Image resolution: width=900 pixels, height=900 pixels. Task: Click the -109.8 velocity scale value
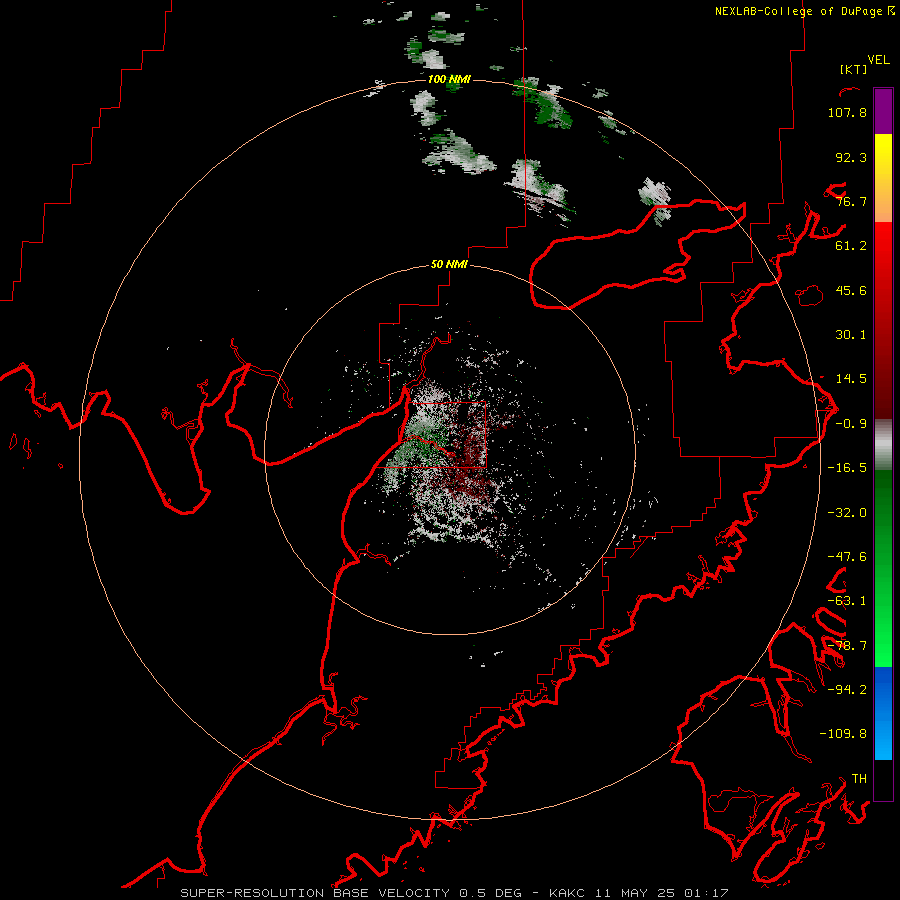pos(843,734)
